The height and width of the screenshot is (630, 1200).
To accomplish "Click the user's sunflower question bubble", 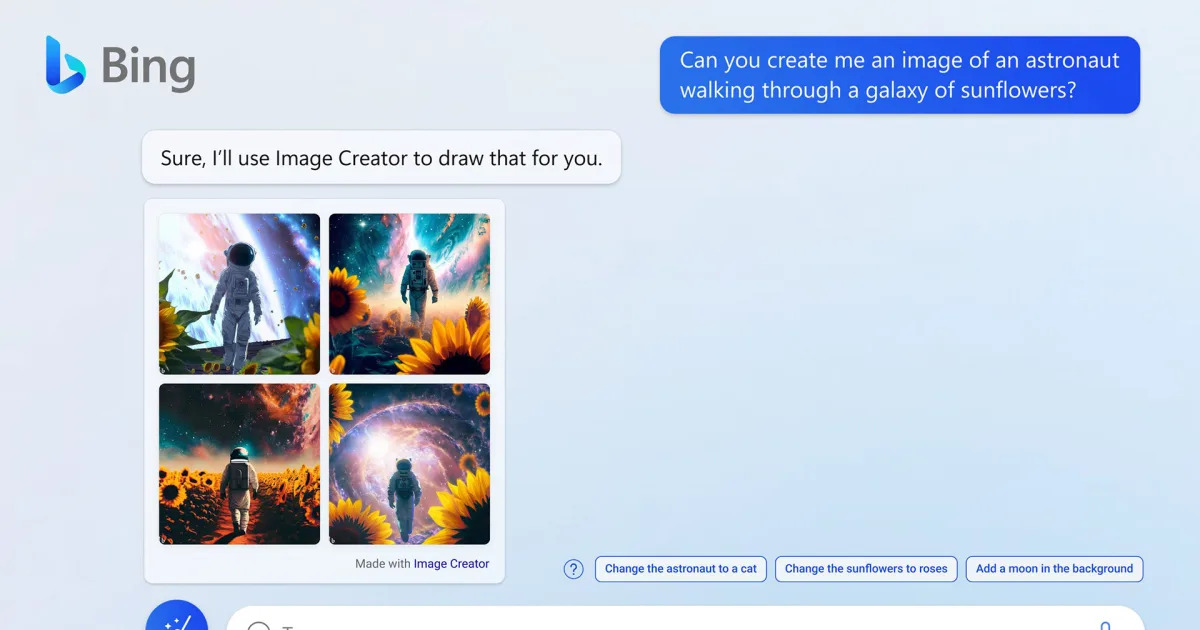I will (x=898, y=75).
